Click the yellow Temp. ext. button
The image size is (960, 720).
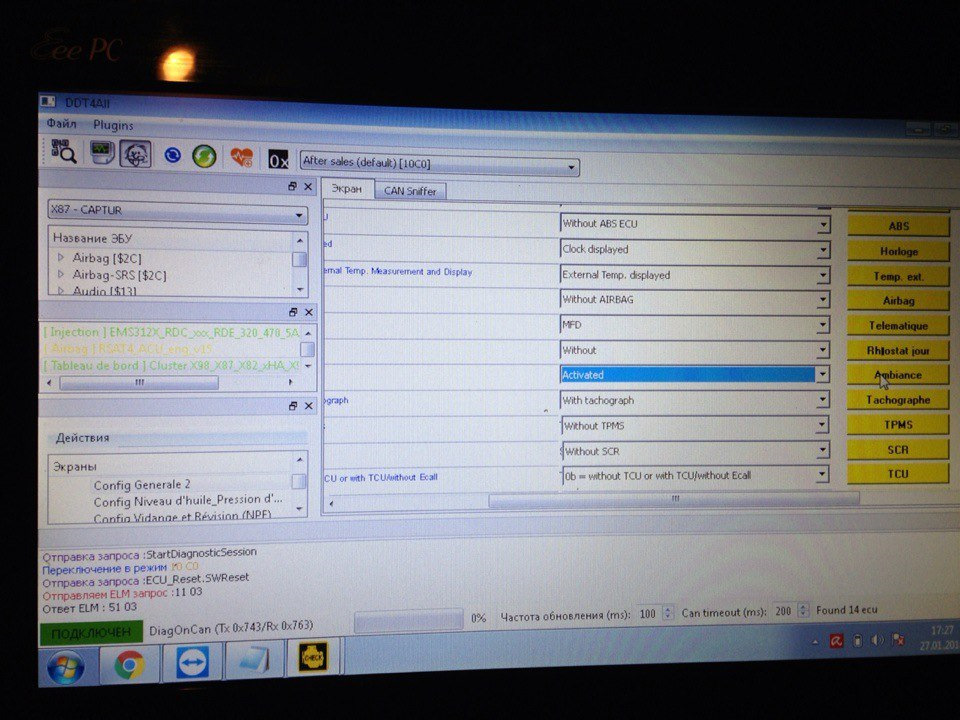[898, 276]
